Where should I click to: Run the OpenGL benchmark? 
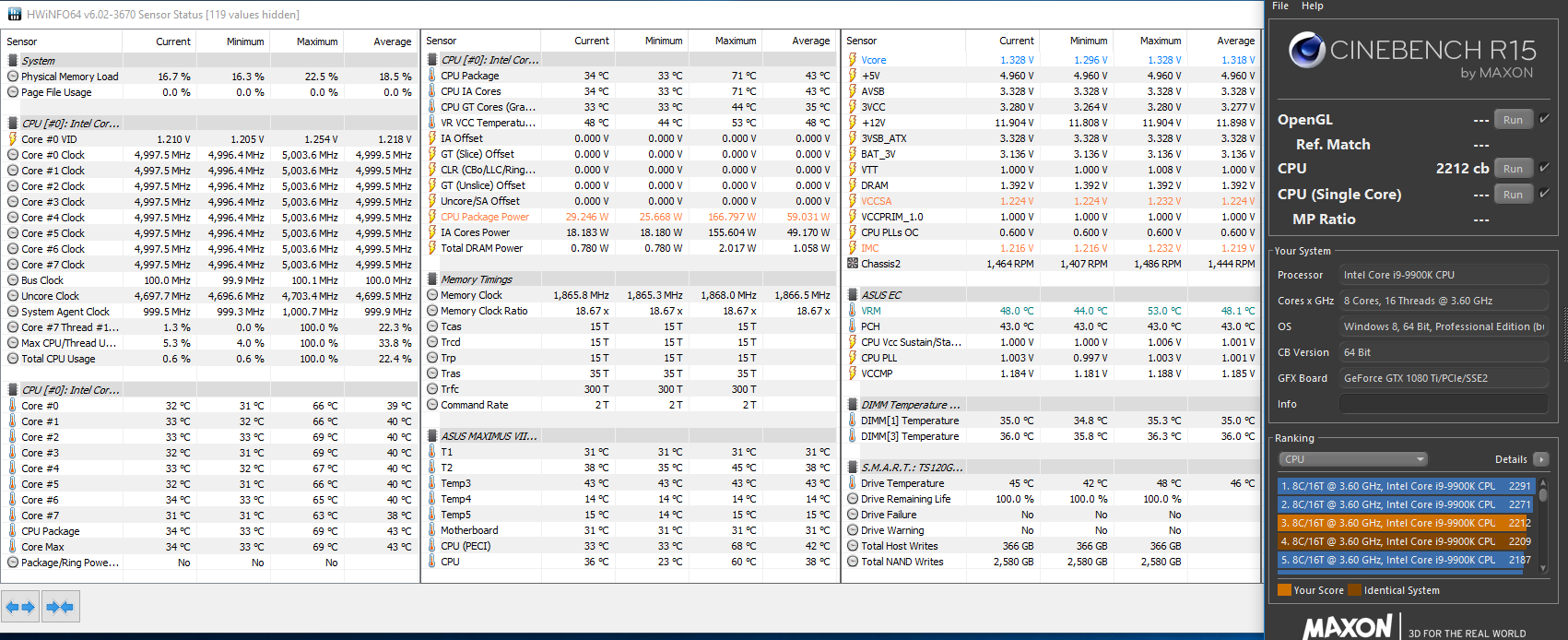tap(1513, 120)
